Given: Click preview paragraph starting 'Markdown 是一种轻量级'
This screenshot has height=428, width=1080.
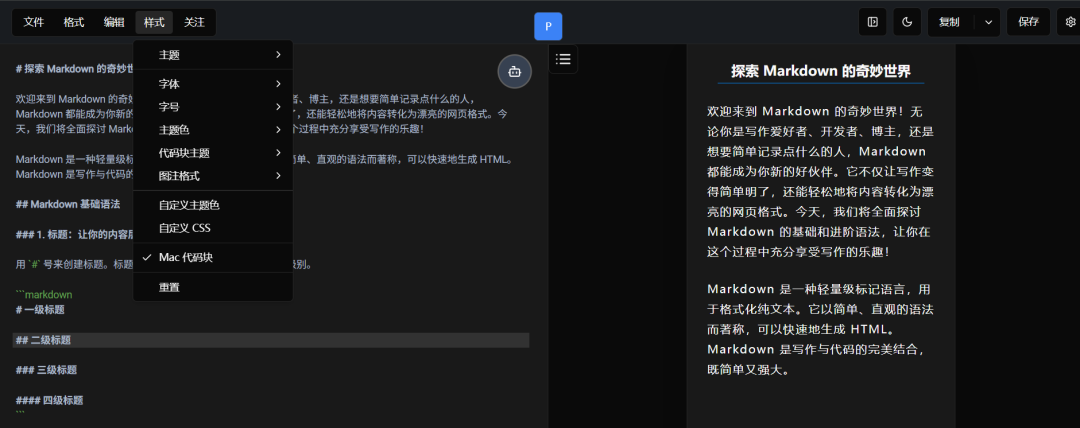Looking at the screenshot, I should click(x=821, y=329).
